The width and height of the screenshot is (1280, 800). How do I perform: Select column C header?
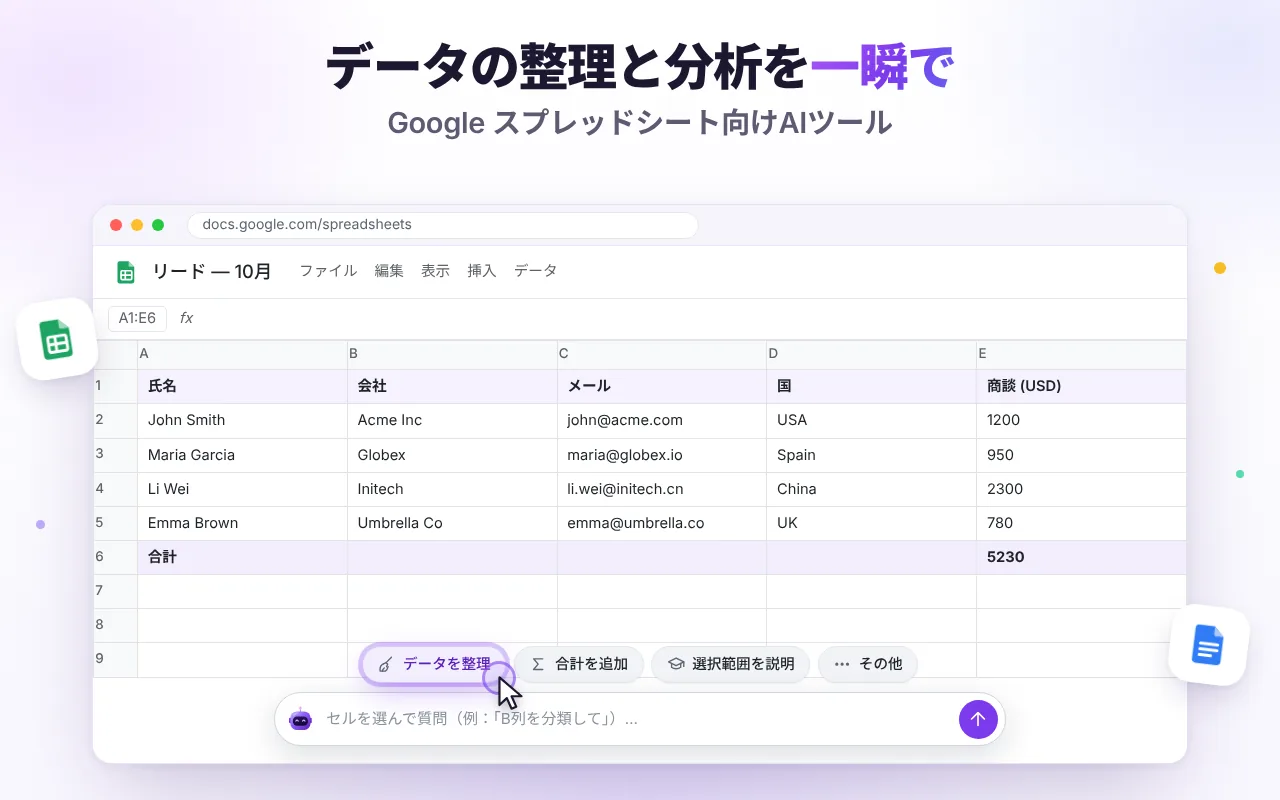pyautogui.click(x=662, y=354)
